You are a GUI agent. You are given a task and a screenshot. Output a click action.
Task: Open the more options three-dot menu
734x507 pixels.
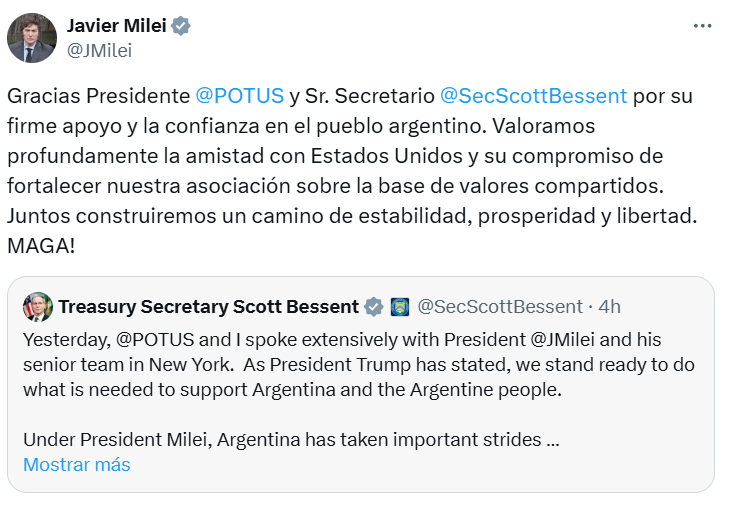point(704,25)
